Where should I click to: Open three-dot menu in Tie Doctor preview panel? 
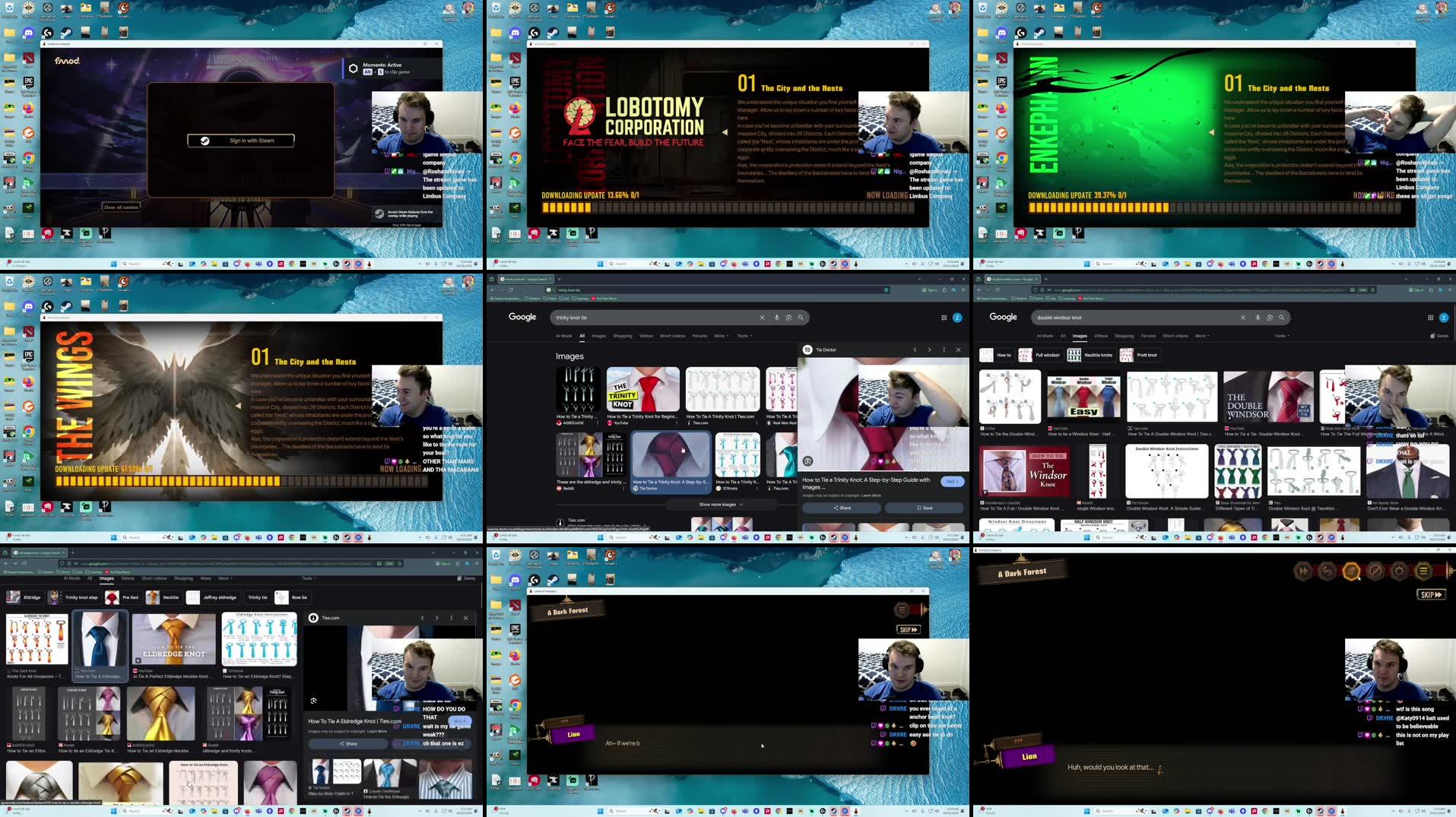pos(944,350)
